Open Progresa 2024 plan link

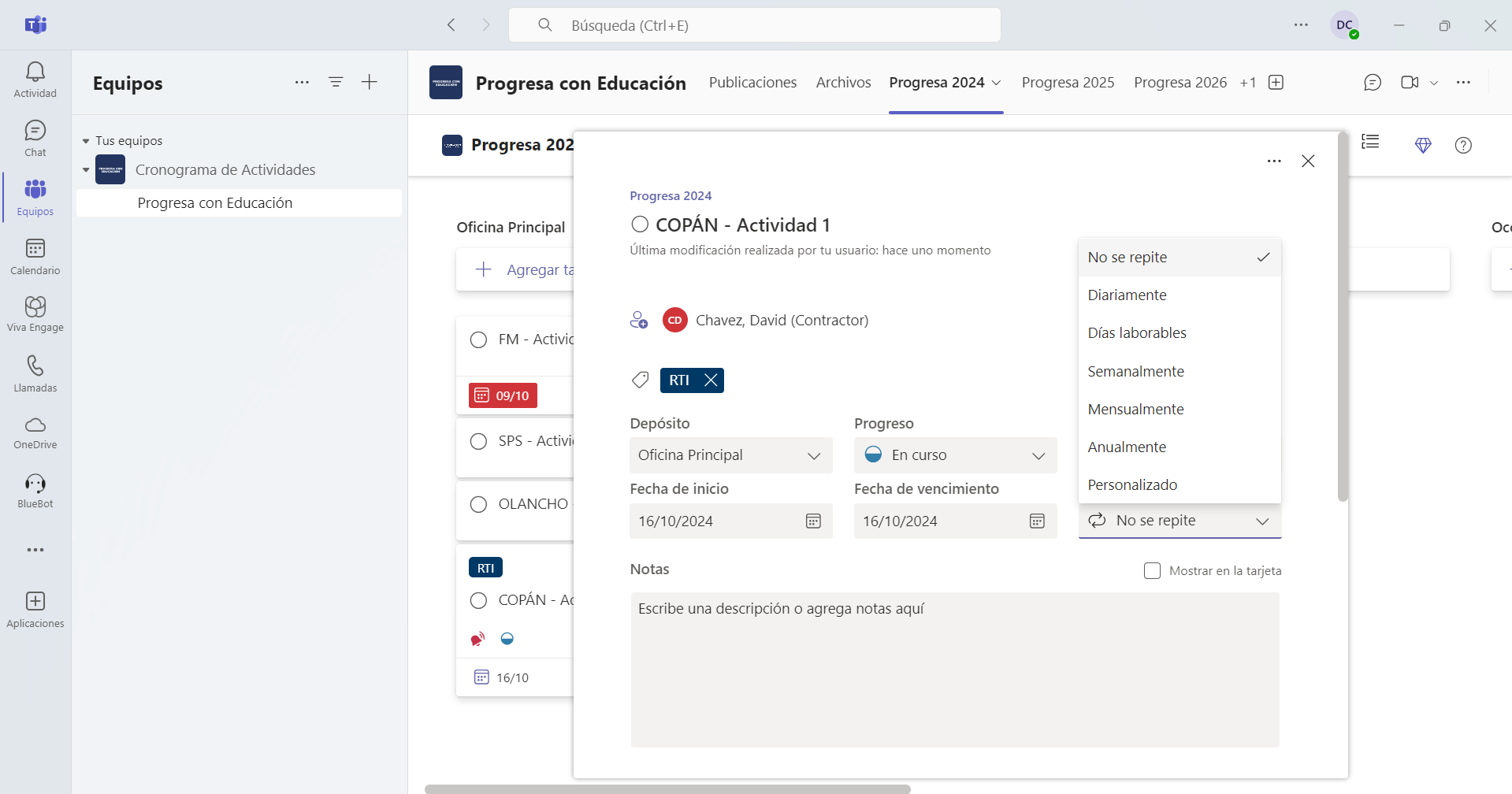point(671,196)
